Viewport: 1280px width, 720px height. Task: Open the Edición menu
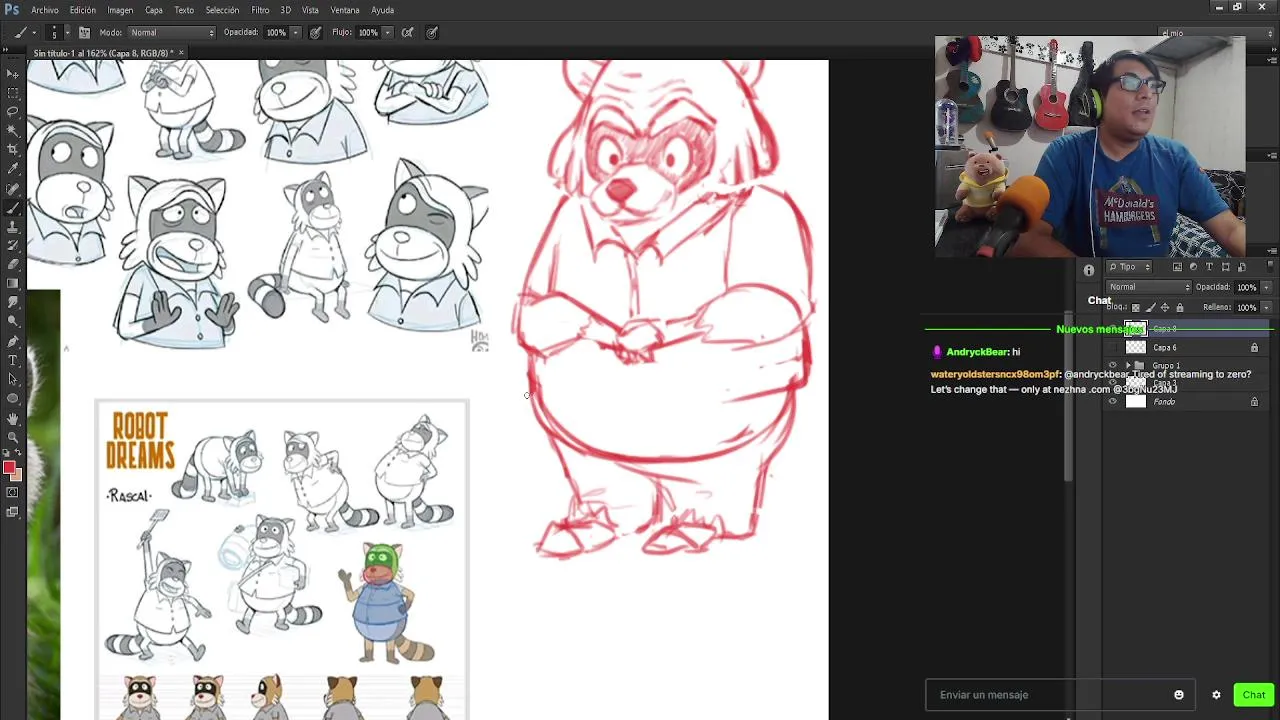83,10
